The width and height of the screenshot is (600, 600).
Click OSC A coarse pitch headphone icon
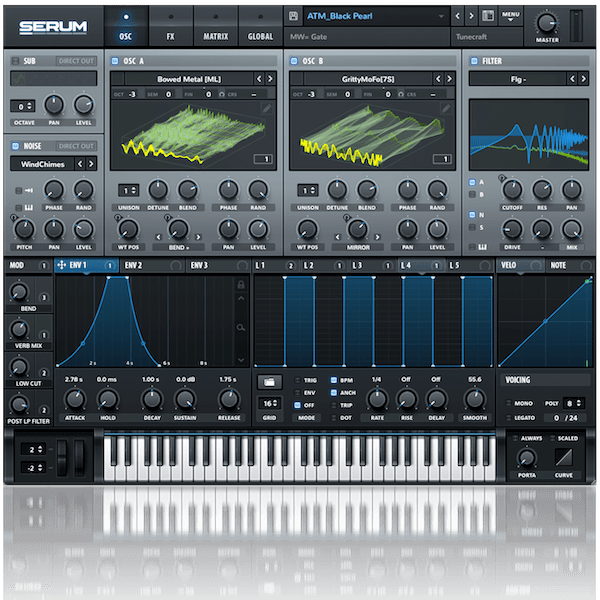(x=222, y=94)
